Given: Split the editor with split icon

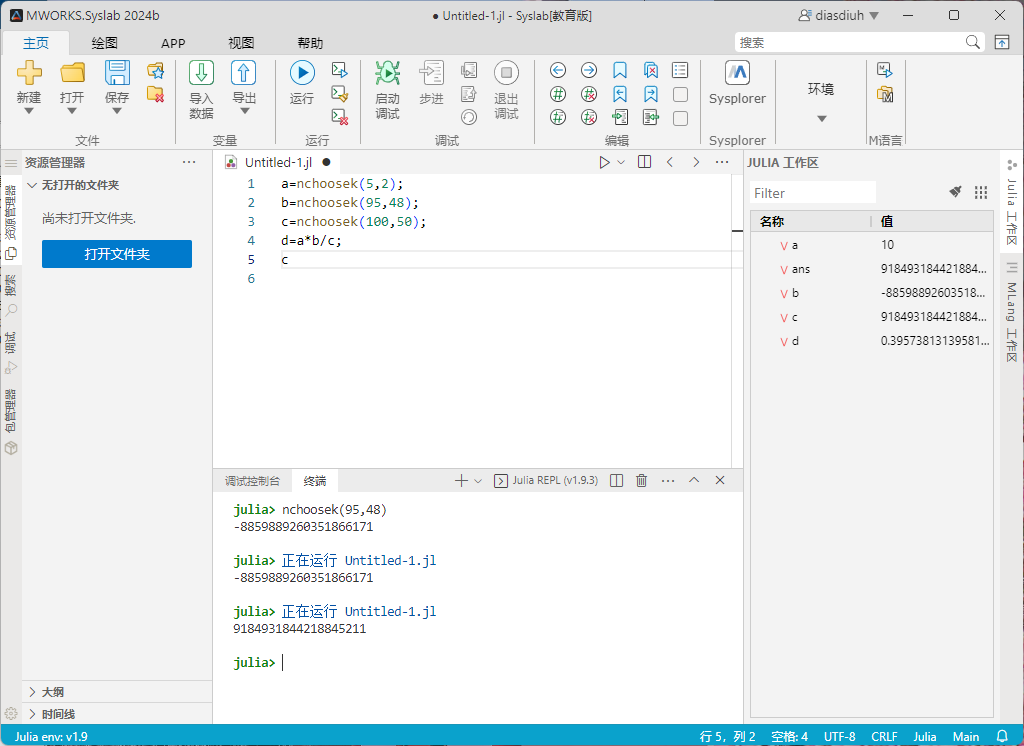Looking at the screenshot, I should point(644,162).
